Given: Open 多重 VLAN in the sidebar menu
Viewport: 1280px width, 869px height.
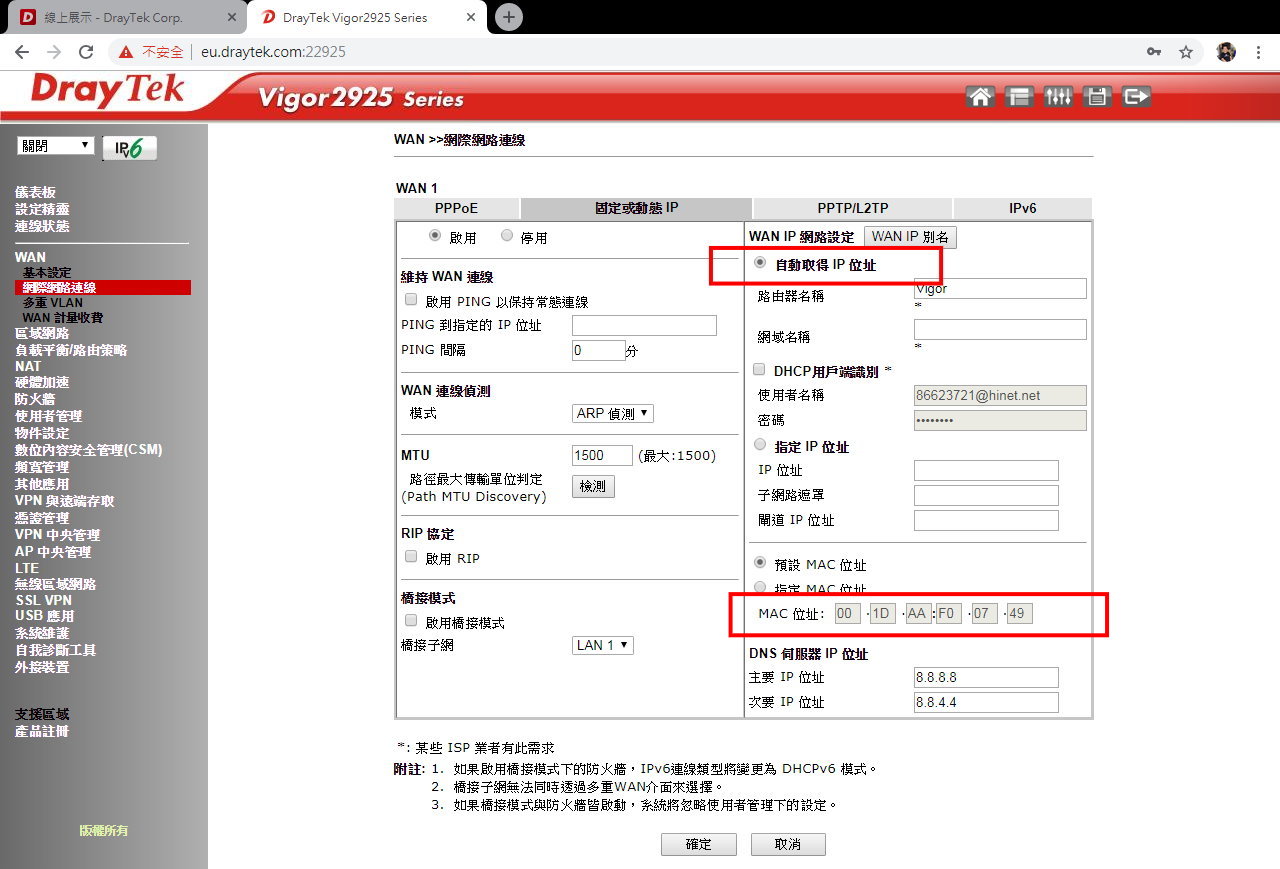Looking at the screenshot, I should click(x=53, y=302).
